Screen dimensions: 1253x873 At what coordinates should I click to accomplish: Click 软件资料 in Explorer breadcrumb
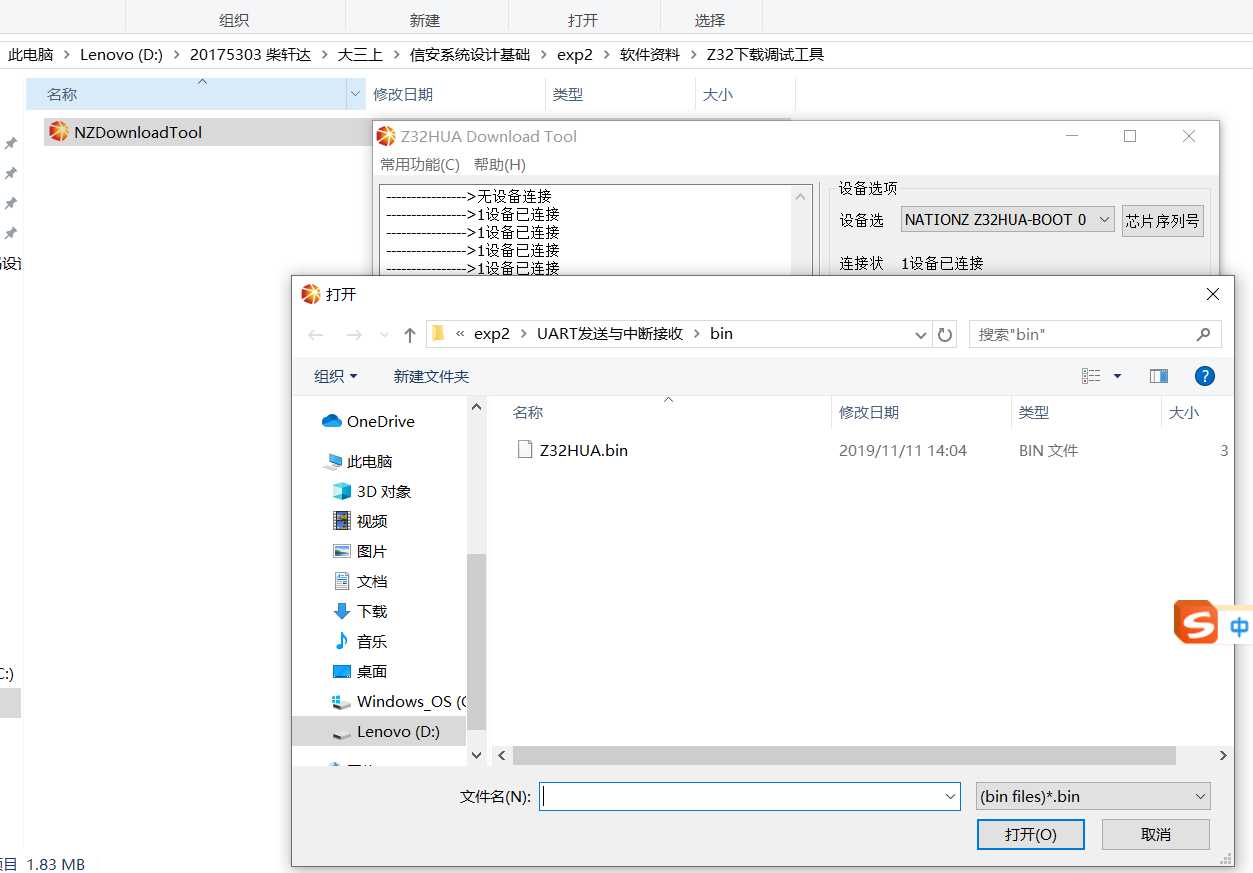tap(650, 55)
